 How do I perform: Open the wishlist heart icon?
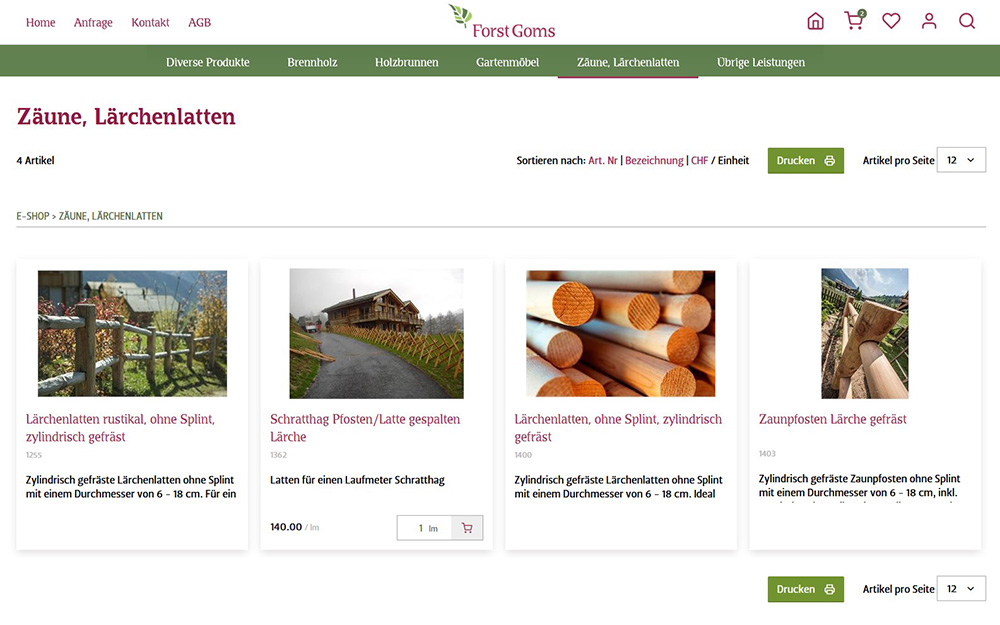(891, 21)
